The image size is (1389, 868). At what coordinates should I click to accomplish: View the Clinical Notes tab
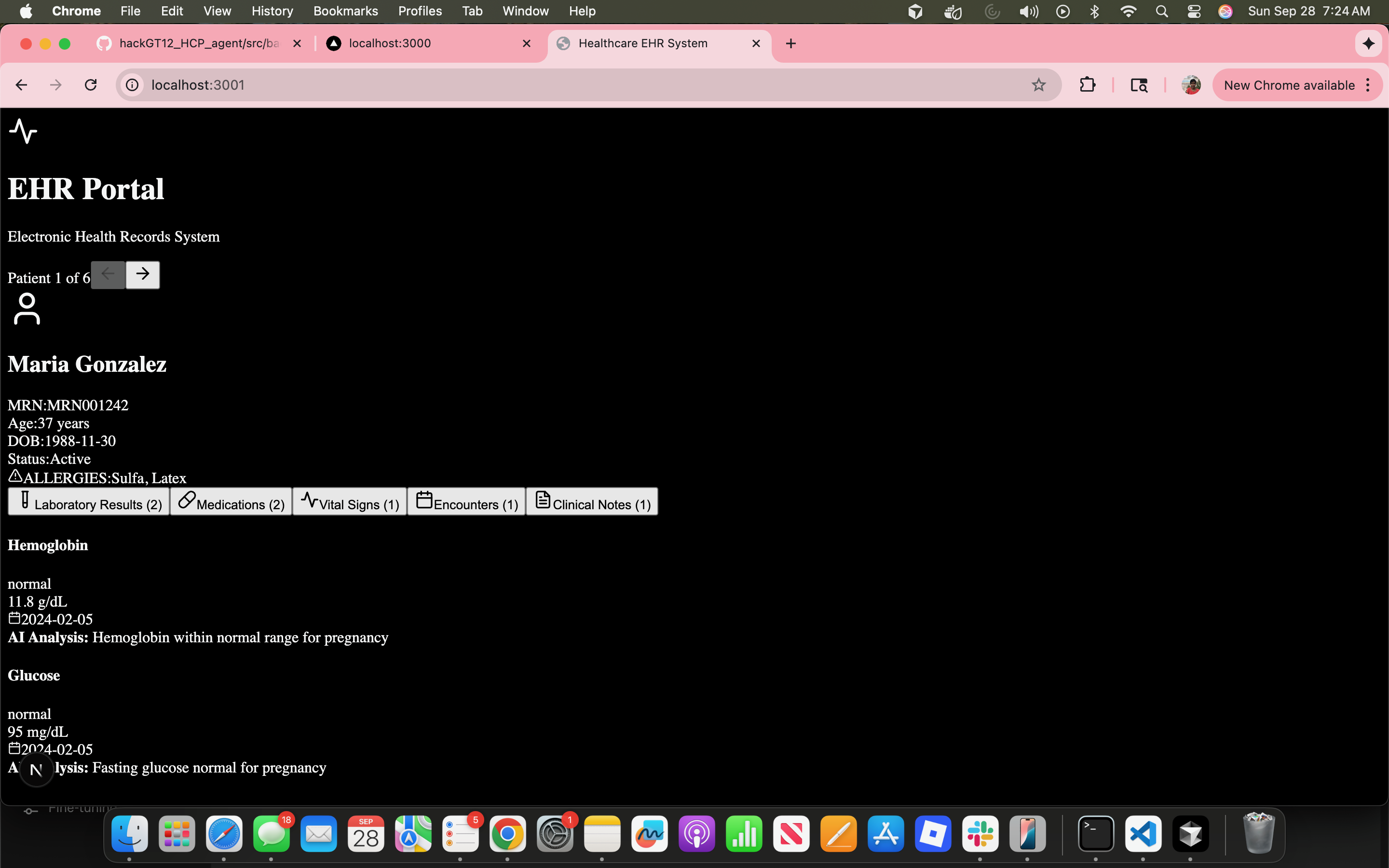point(592,502)
